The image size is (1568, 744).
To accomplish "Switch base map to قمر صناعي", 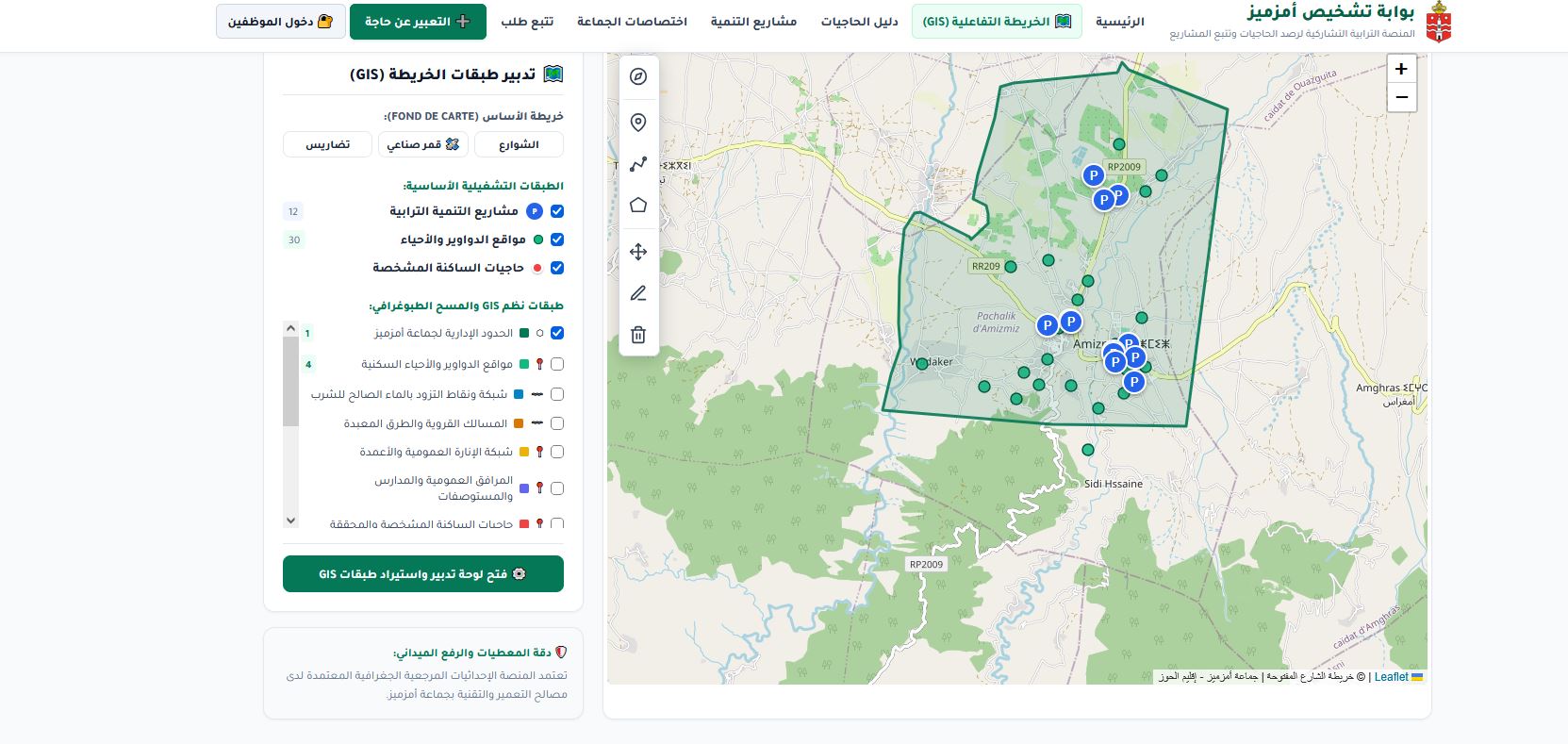I will 423,144.
